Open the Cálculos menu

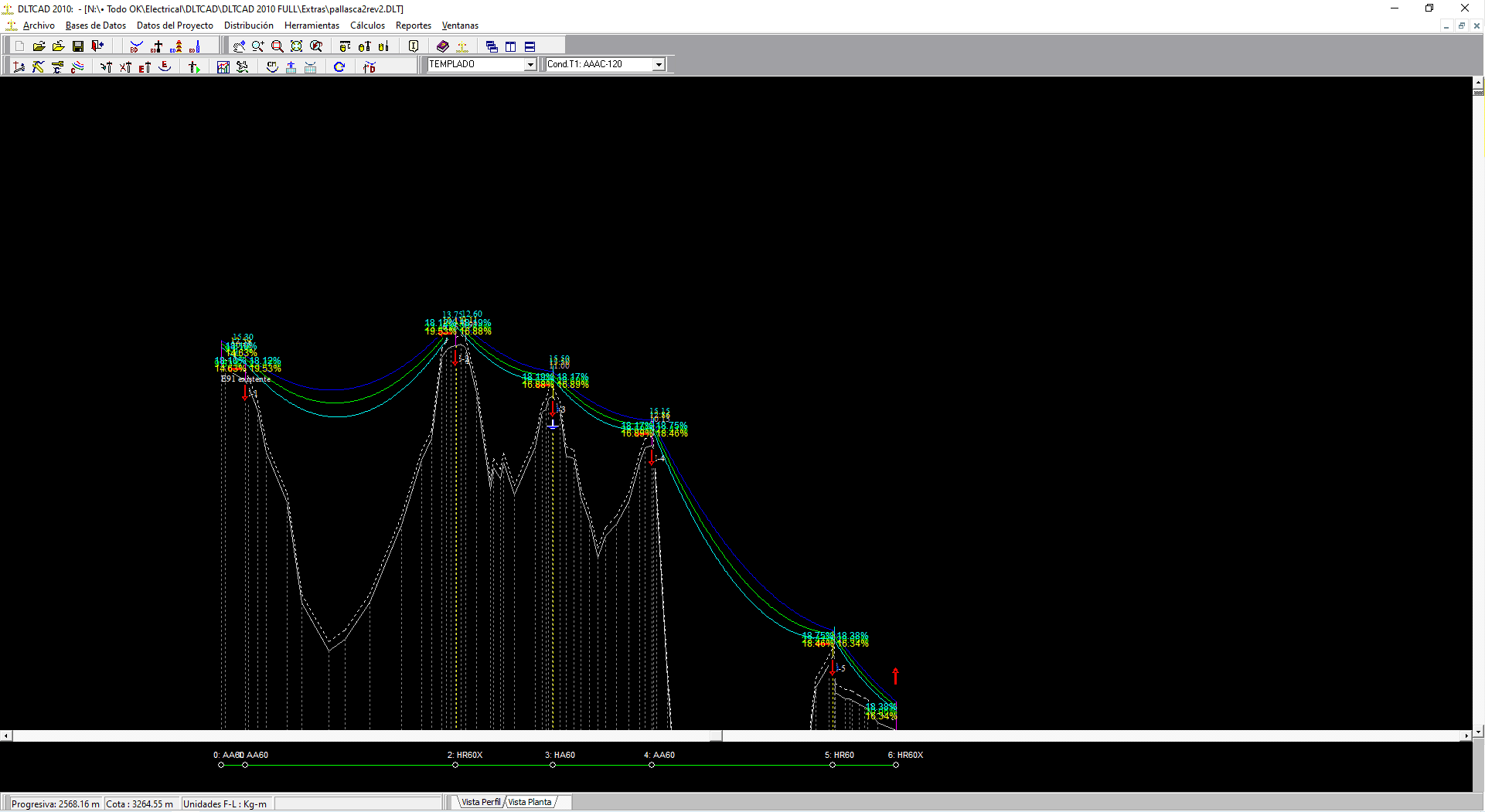[x=367, y=25]
